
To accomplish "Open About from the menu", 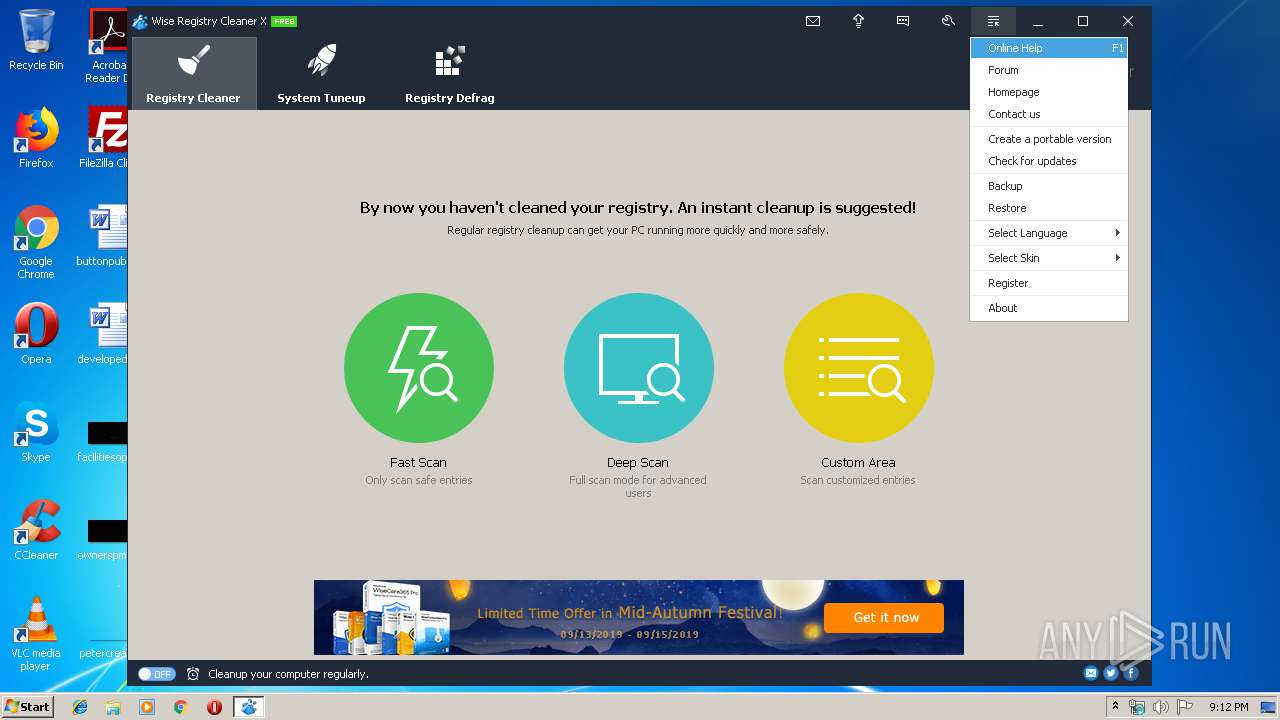I will [1049, 308].
